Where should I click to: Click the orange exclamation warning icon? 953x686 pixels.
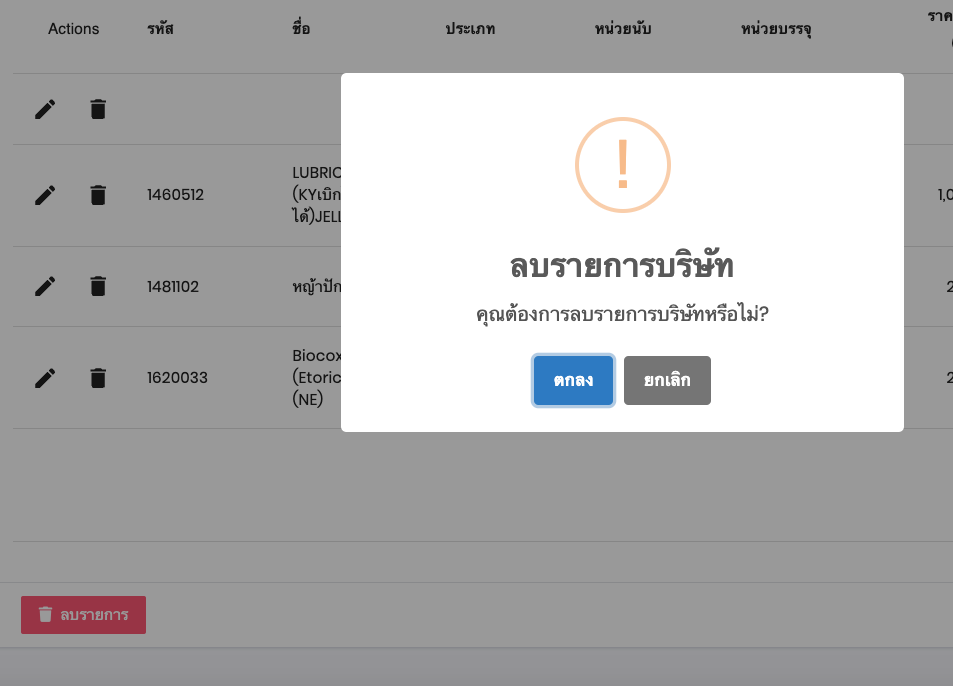coord(622,165)
